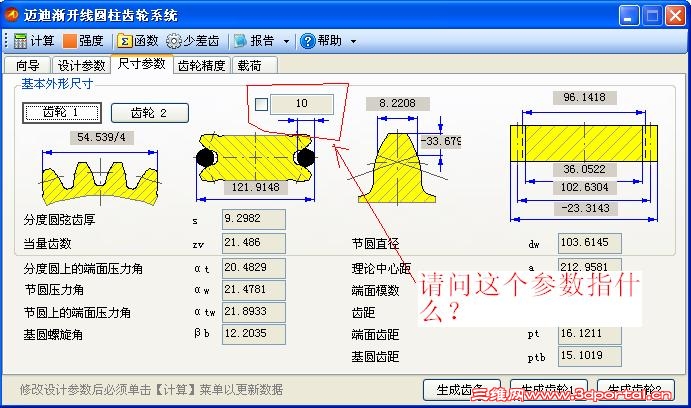Screen dimensions: 691x408
Task: Select the 齿轮 1 button
Action: pyautogui.click(x=62, y=113)
